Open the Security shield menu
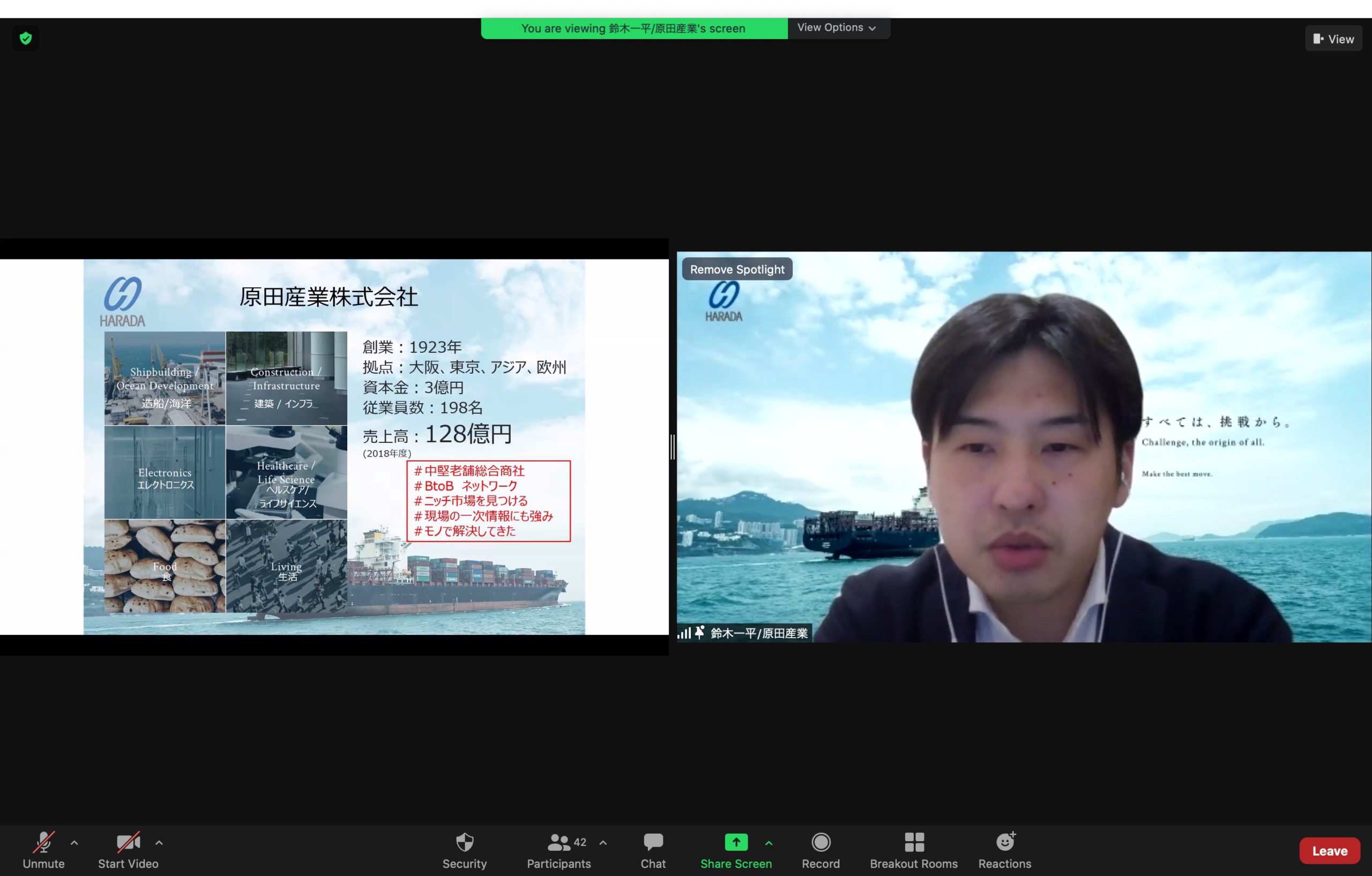This screenshot has width=1372, height=876. (465, 850)
